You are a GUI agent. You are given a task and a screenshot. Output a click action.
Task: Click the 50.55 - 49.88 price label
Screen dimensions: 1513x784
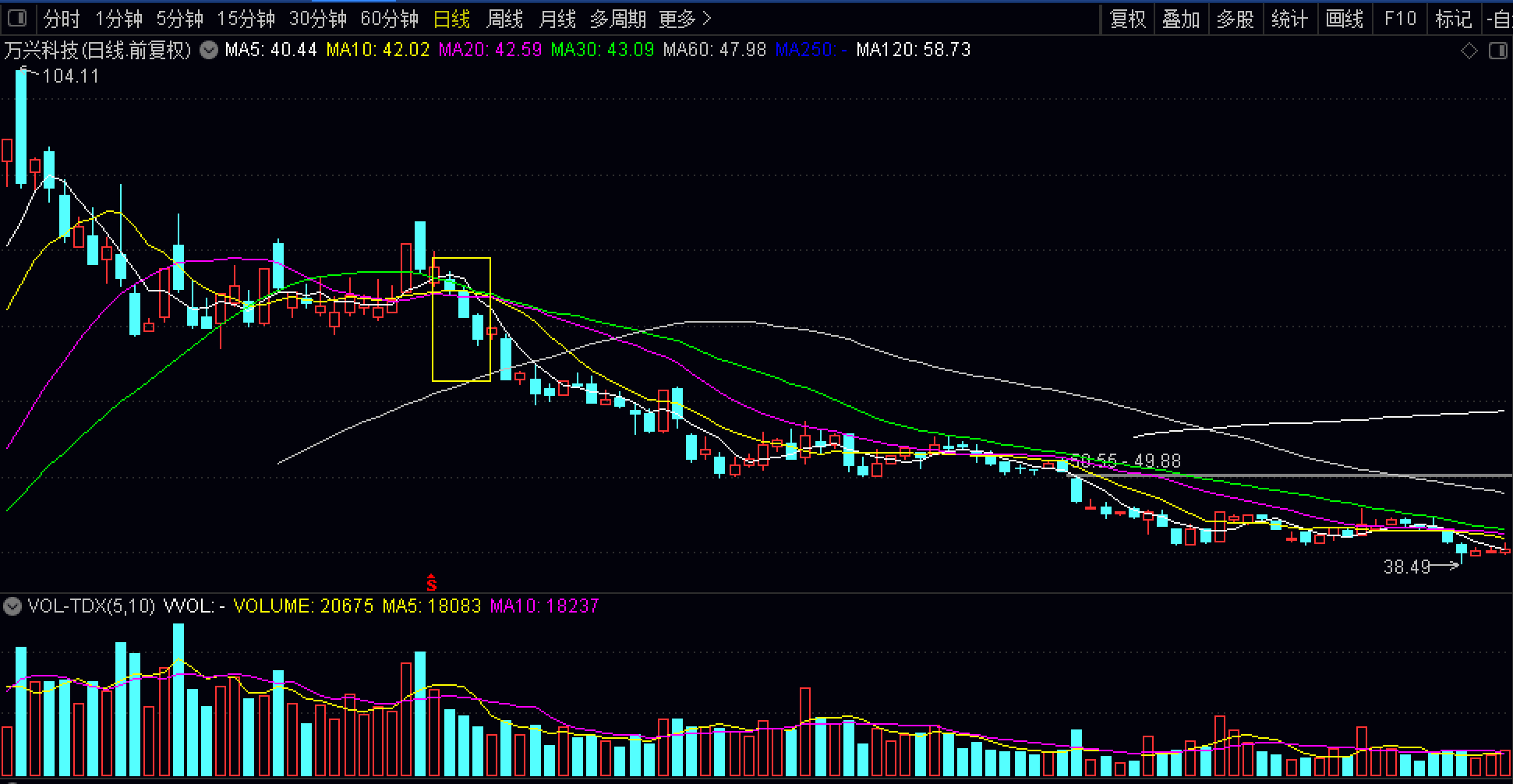coord(1126,461)
